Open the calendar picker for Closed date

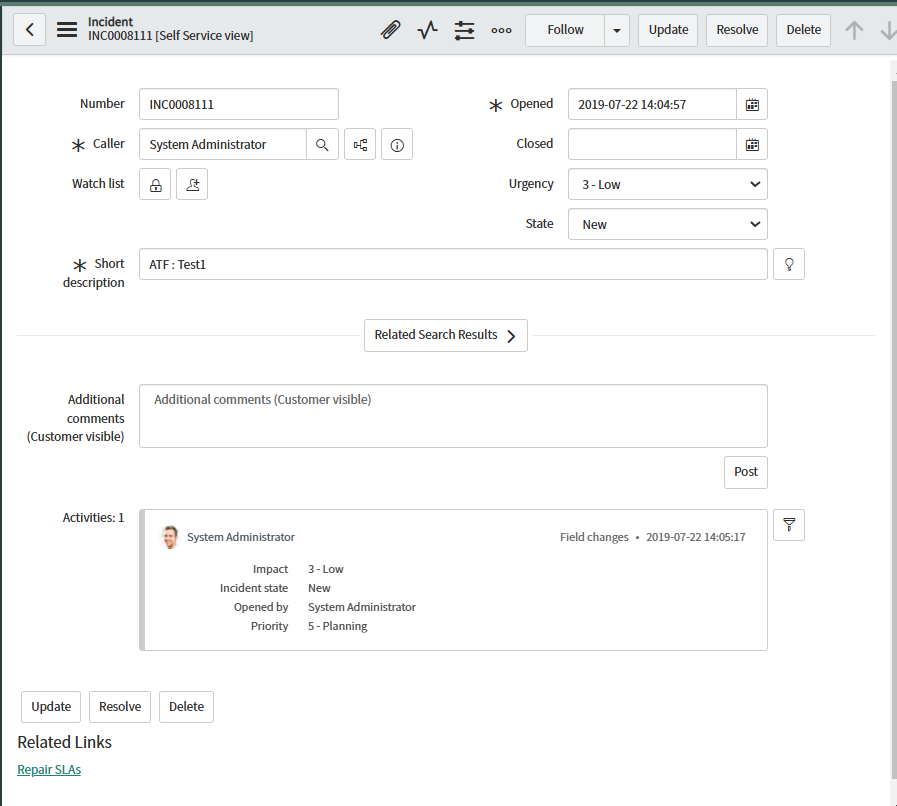(x=752, y=144)
